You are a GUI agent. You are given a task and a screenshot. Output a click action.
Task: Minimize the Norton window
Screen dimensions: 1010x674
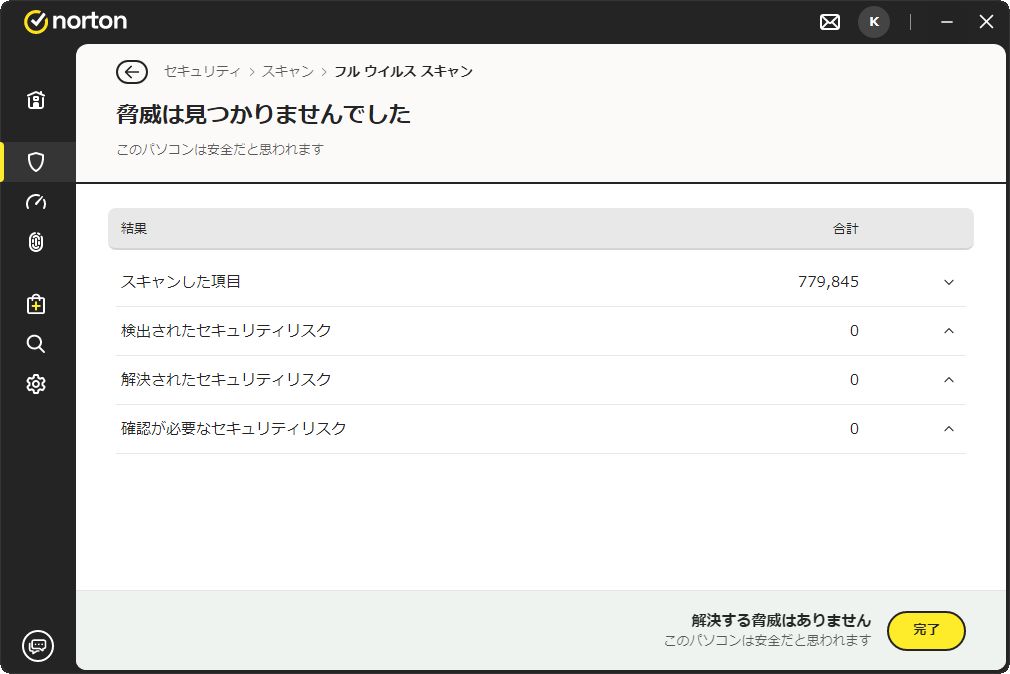947,22
